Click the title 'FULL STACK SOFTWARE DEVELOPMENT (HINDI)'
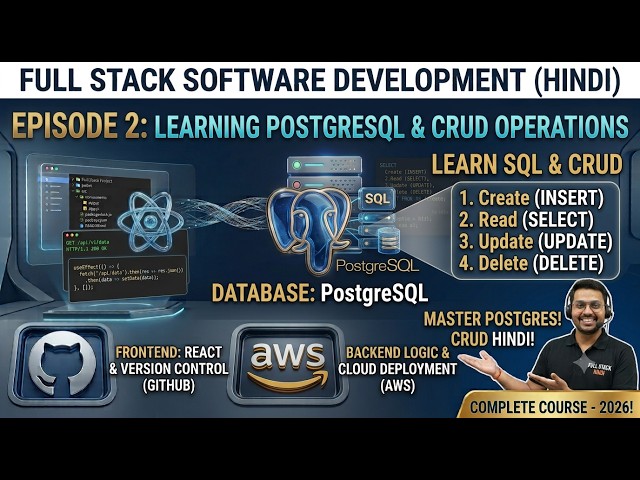Viewport: 640px width, 480px height. point(320,80)
